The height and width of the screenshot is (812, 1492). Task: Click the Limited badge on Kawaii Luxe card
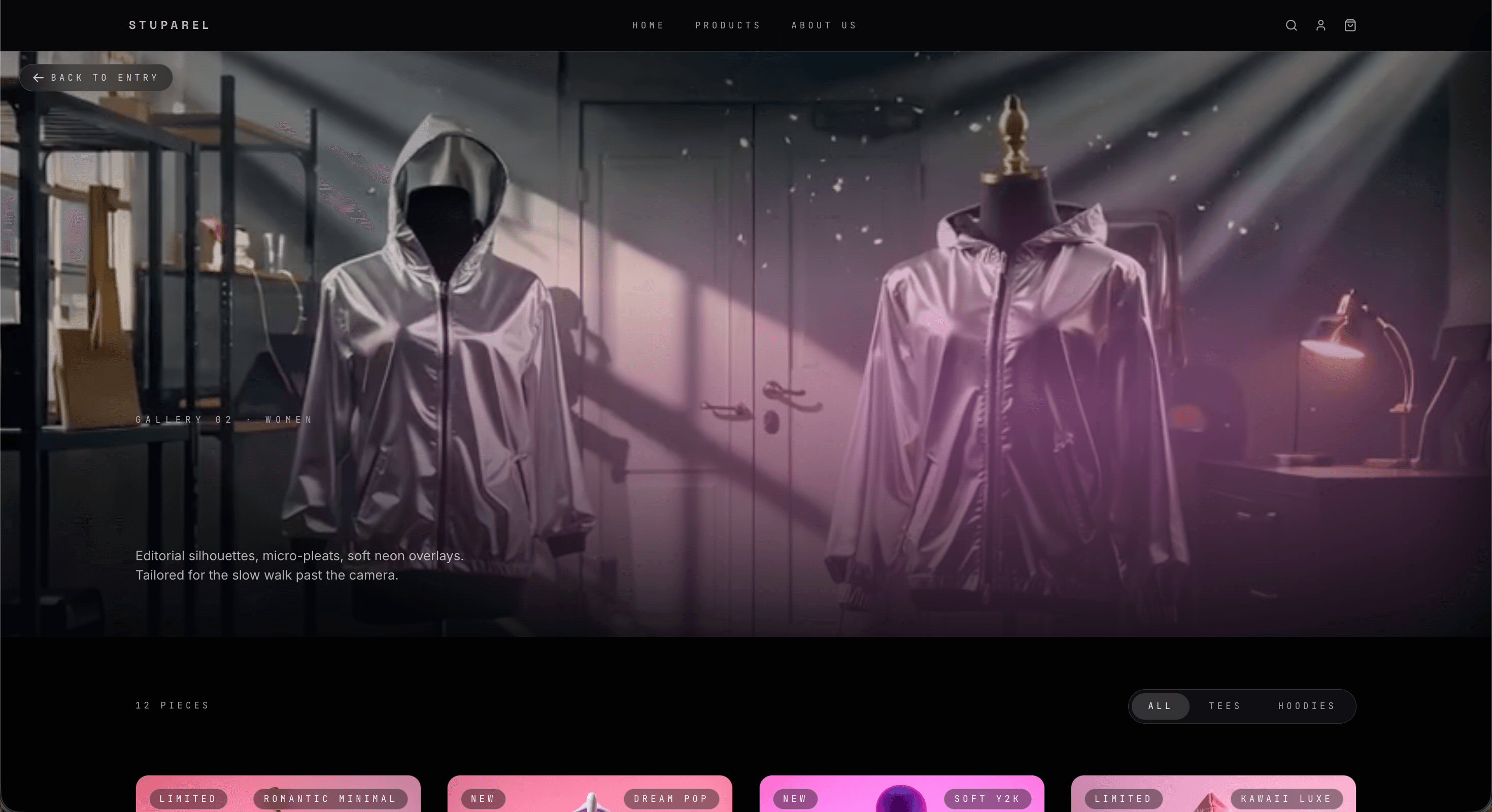pos(1124,799)
